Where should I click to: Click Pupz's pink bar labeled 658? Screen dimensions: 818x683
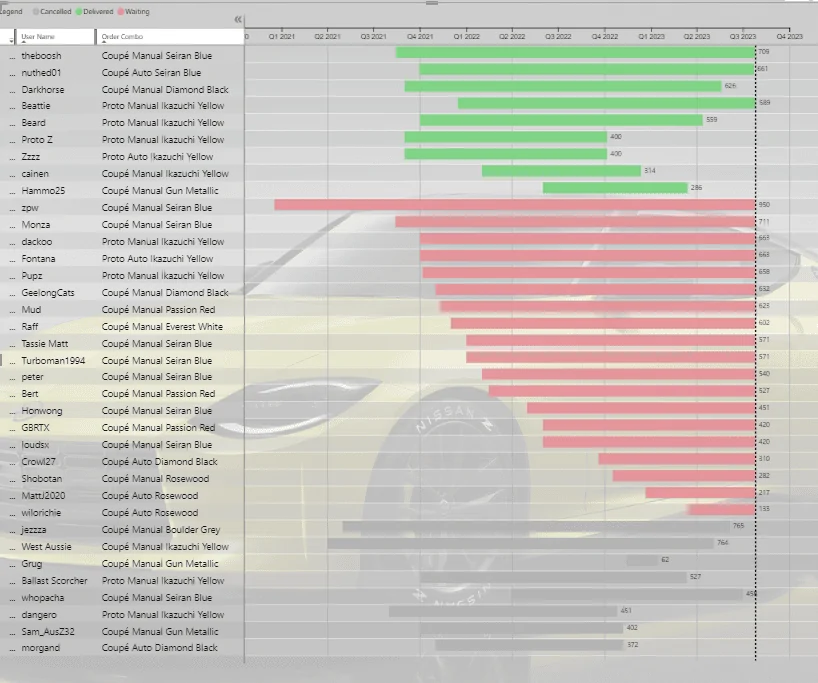[589, 273]
